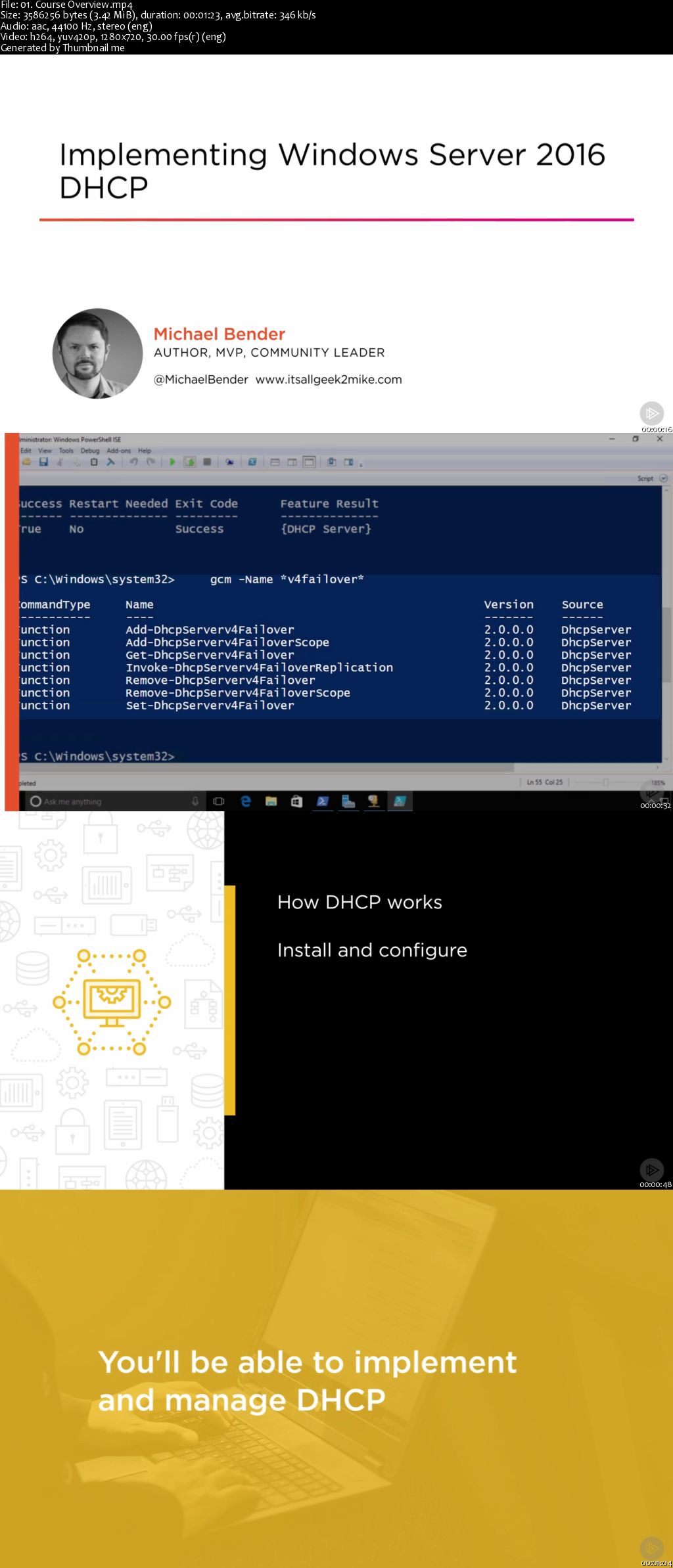Click 'Add-DhcpServerv4FailoverScope' in the output

pyautogui.click(x=227, y=642)
